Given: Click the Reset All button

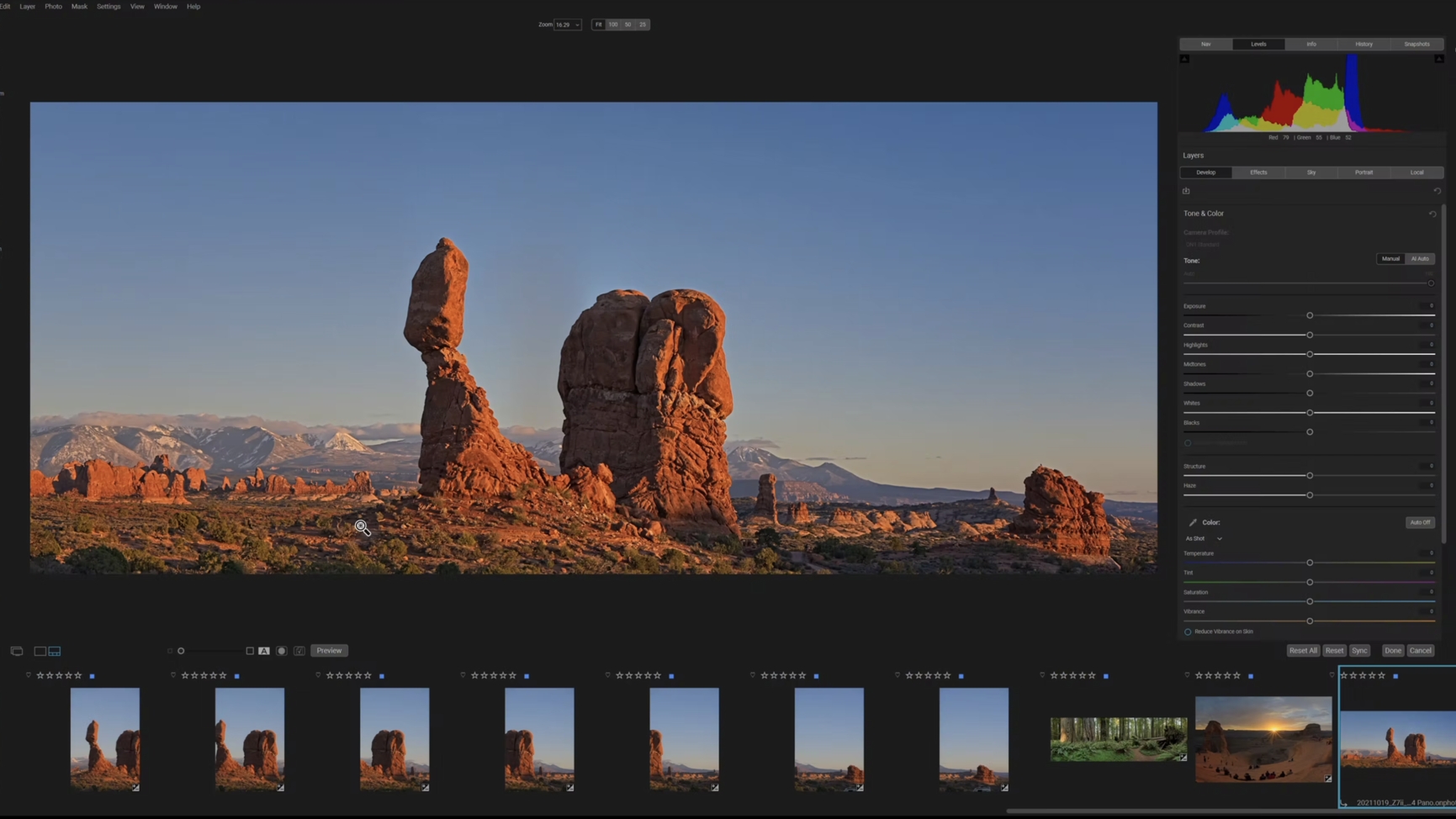Looking at the screenshot, I should click(1303, 651).
